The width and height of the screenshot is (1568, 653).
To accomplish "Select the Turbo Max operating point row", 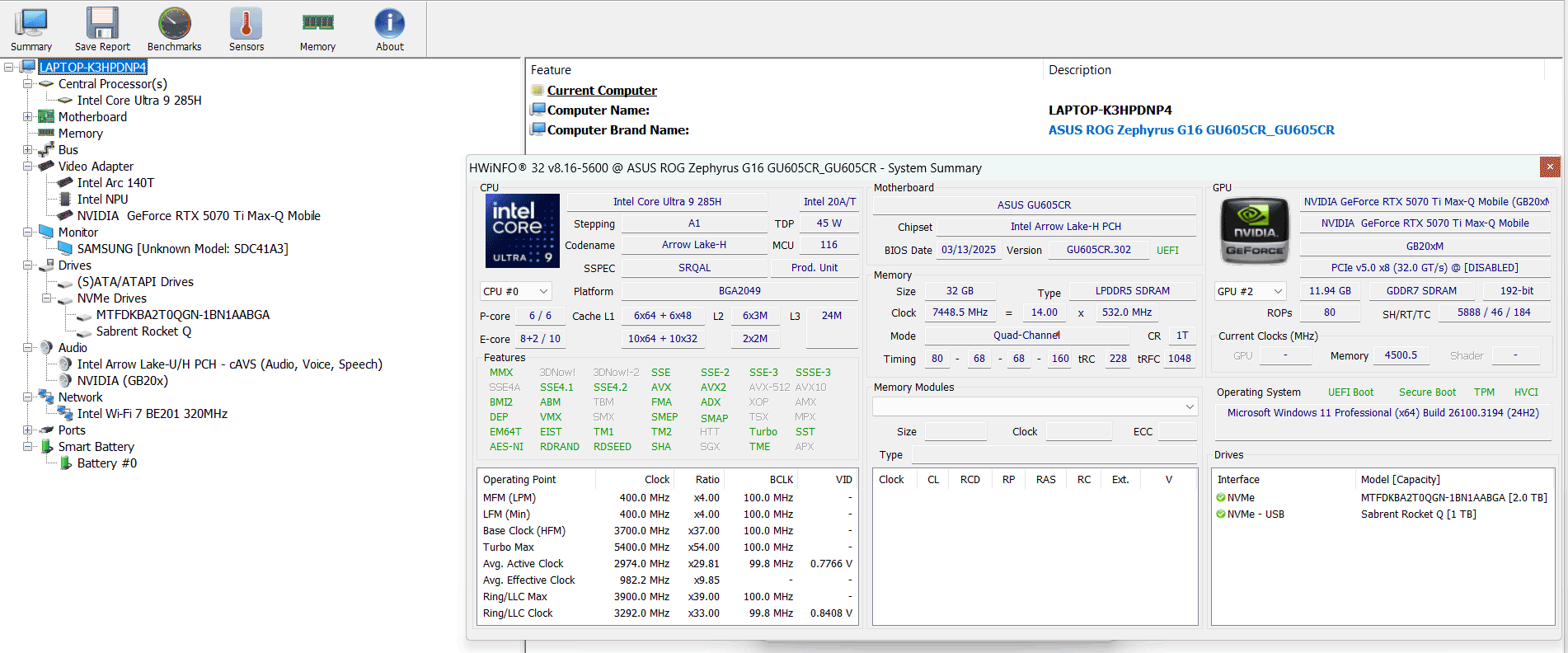I will click(668, 547).
